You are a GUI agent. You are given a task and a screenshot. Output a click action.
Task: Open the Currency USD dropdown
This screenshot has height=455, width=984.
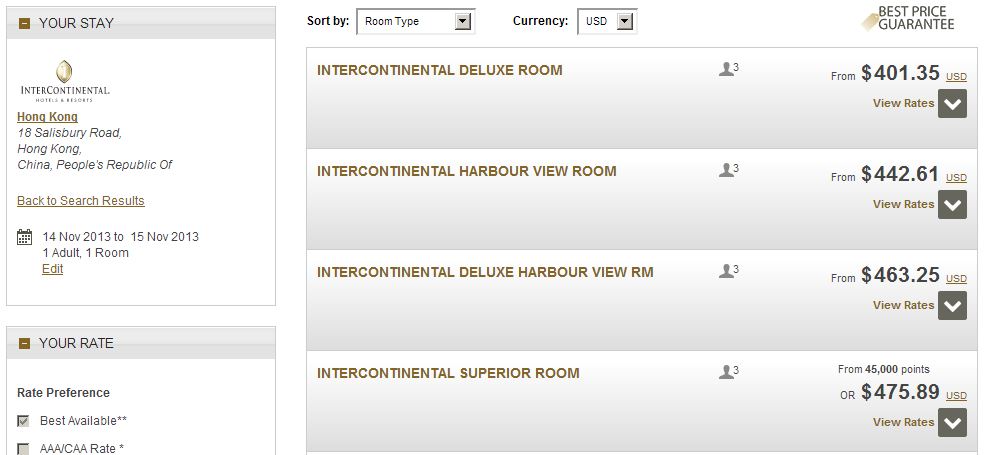coord(607,21)
